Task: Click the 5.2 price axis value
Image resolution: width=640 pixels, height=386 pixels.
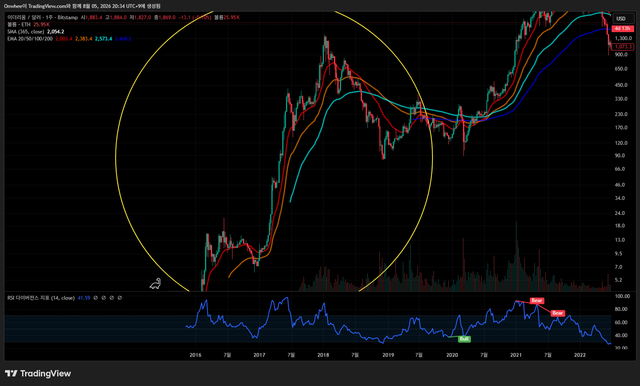Action: click(x=618, y=280)
